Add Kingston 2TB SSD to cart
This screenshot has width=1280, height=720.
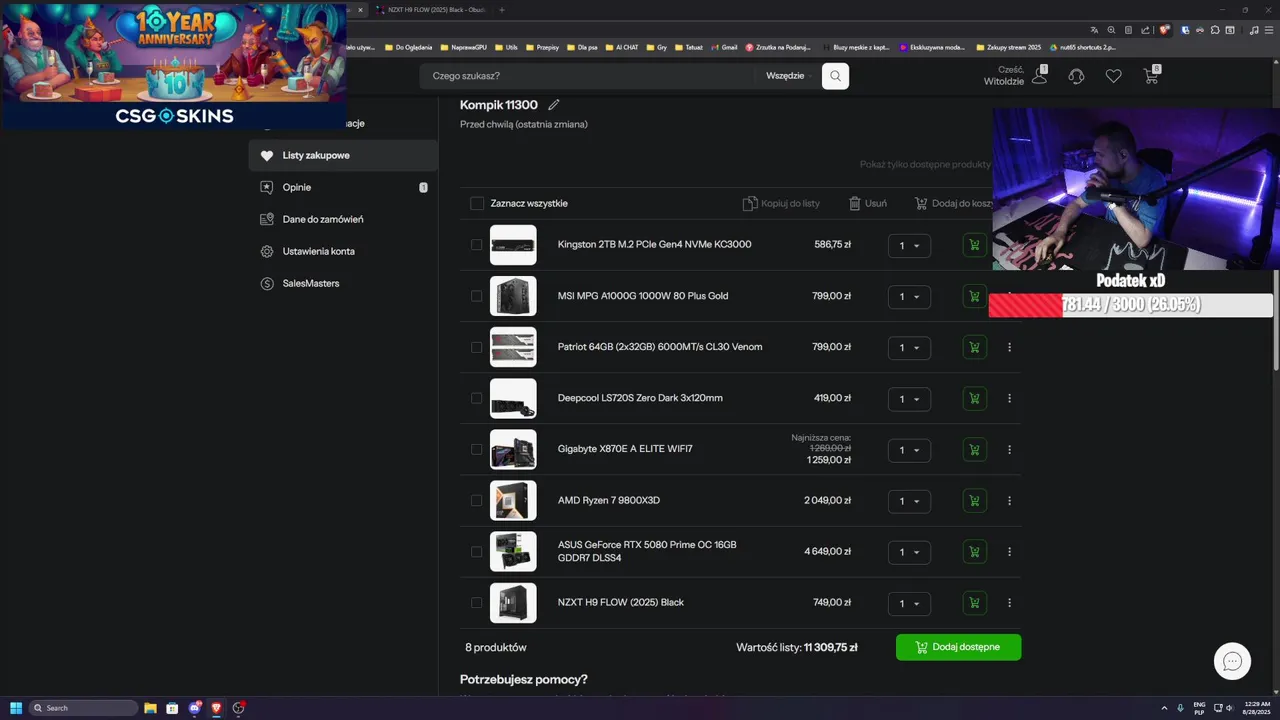(x=974, y=245)
